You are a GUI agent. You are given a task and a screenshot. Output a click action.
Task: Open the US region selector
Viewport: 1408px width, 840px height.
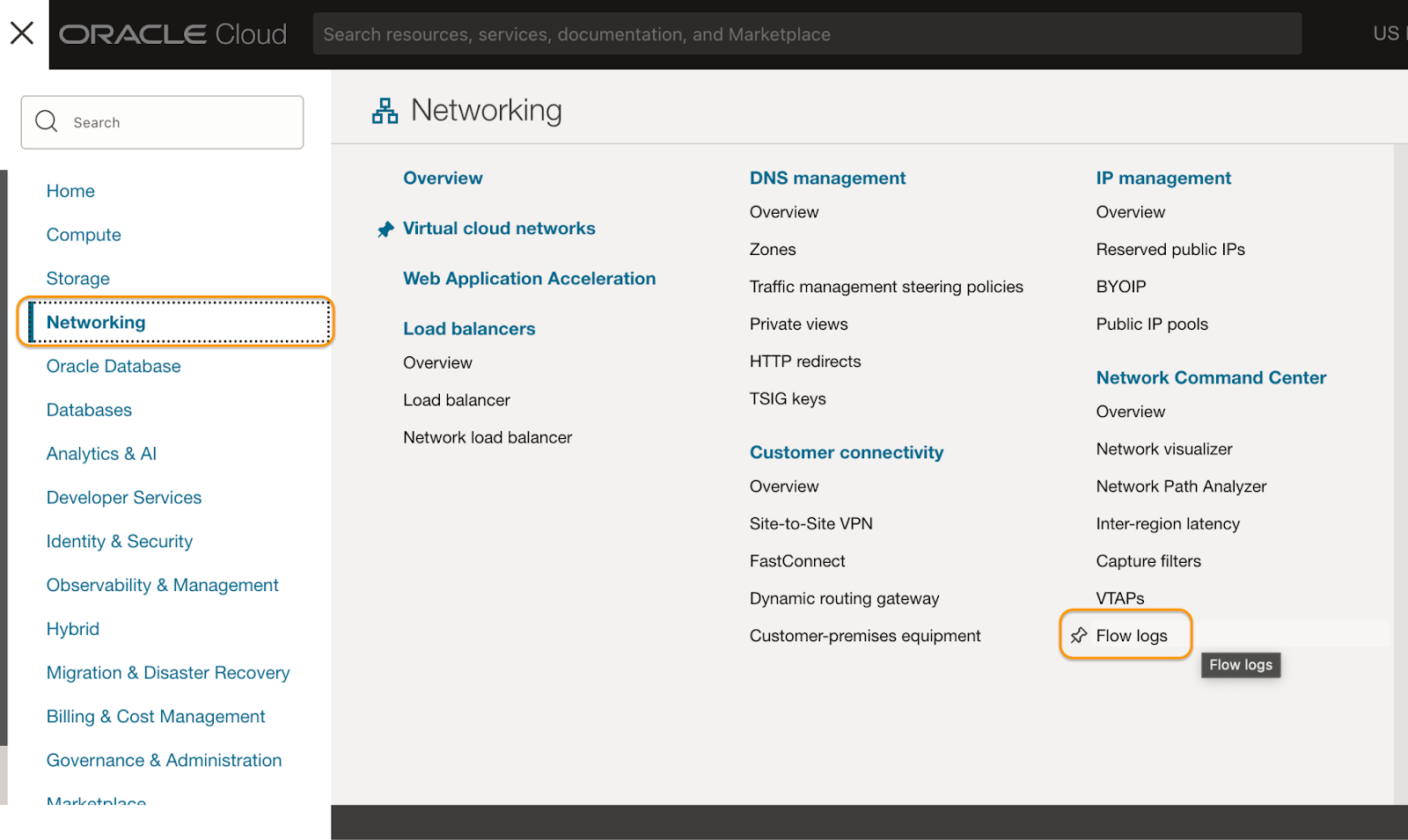[x=1390, y=33]
